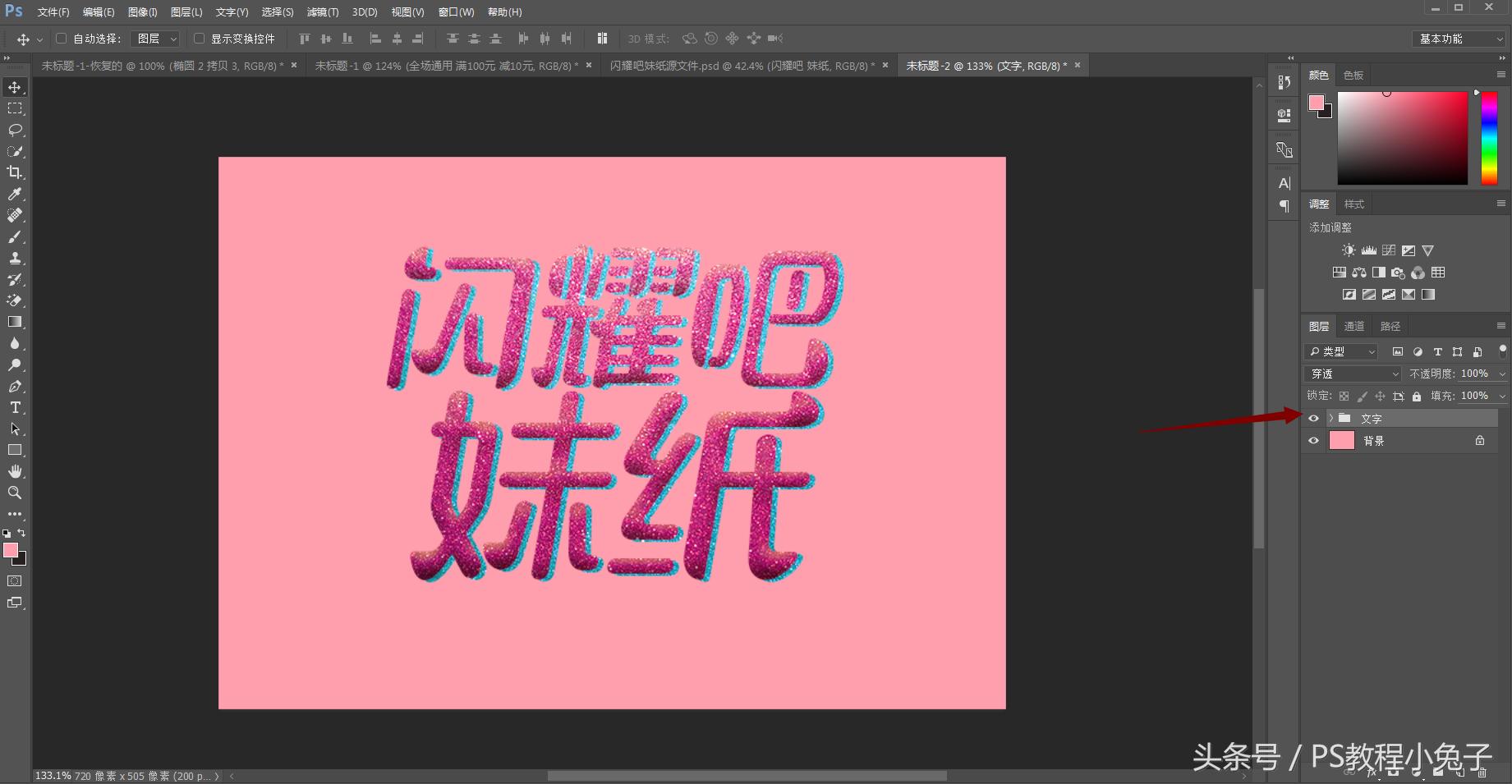The width and height of the screenshot is (1512, 784).
Task: Select the Crop tool
Action: click(14, 172)
